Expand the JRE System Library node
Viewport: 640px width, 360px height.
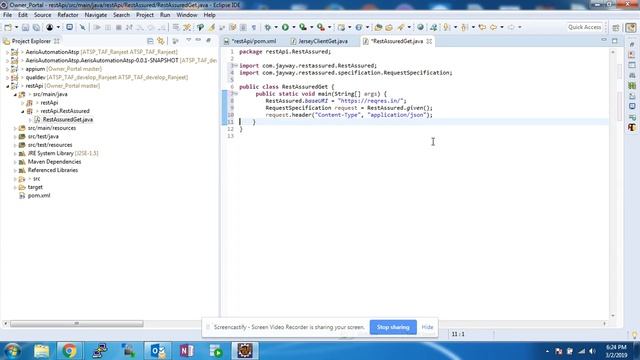click(15, 153)
